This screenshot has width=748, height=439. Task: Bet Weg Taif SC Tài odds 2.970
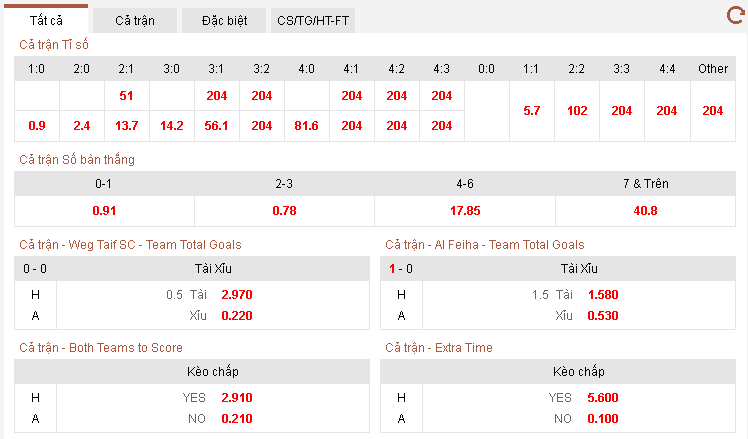pyautogui.click(x=236, y=295)
